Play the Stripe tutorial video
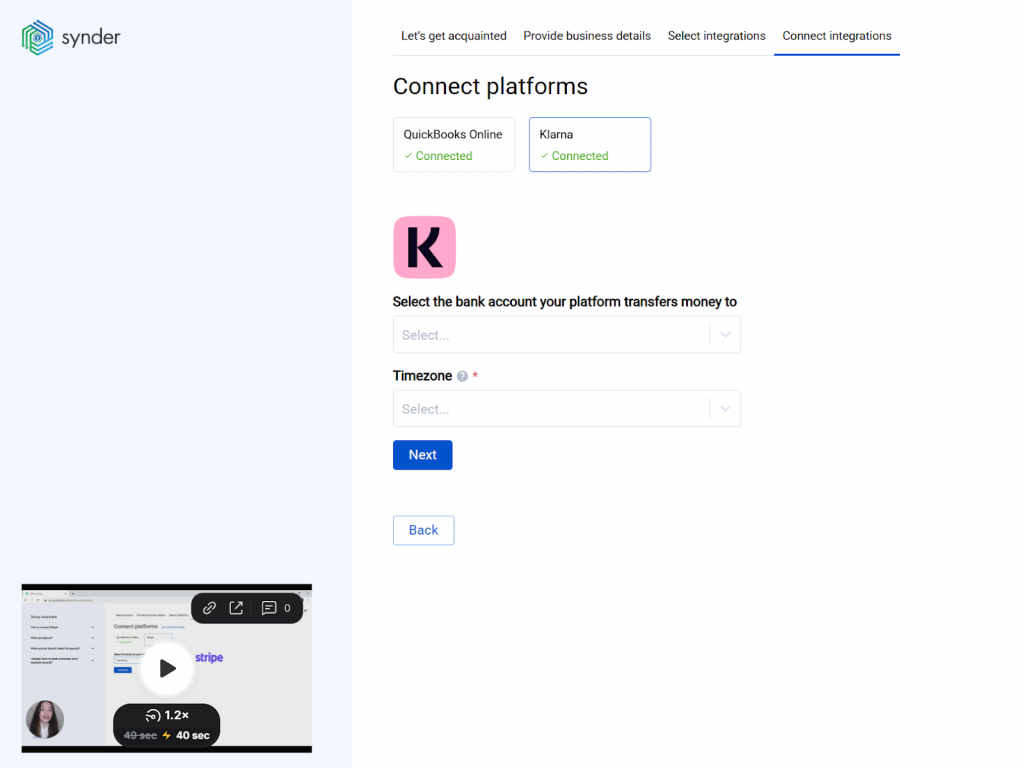 coord(167,668)
